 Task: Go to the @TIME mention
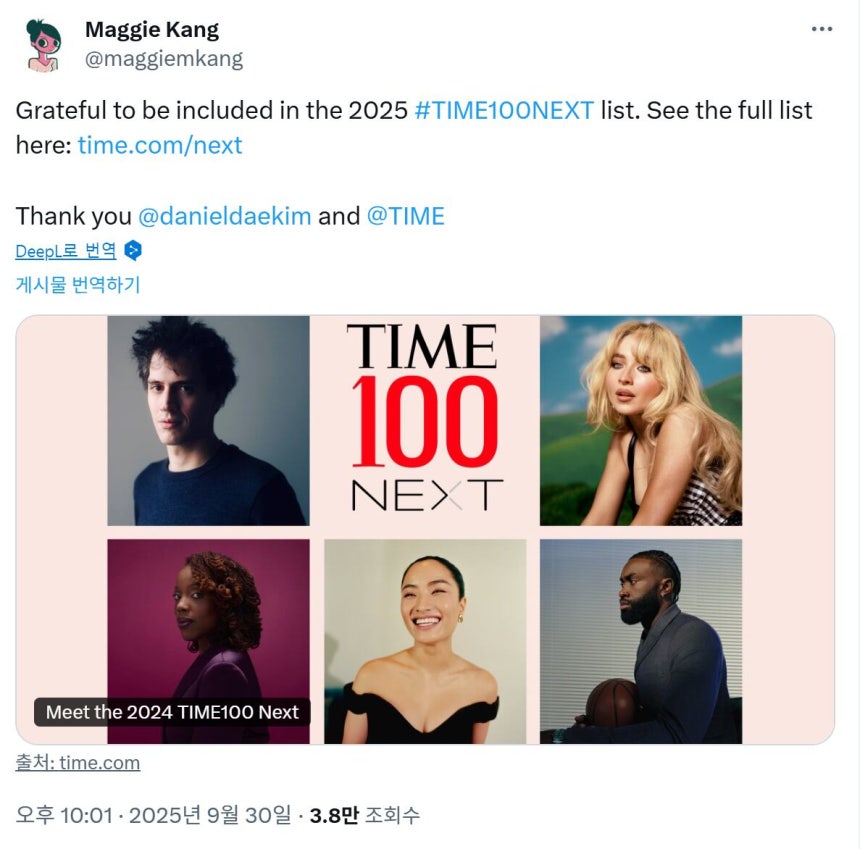coord(405,216)
